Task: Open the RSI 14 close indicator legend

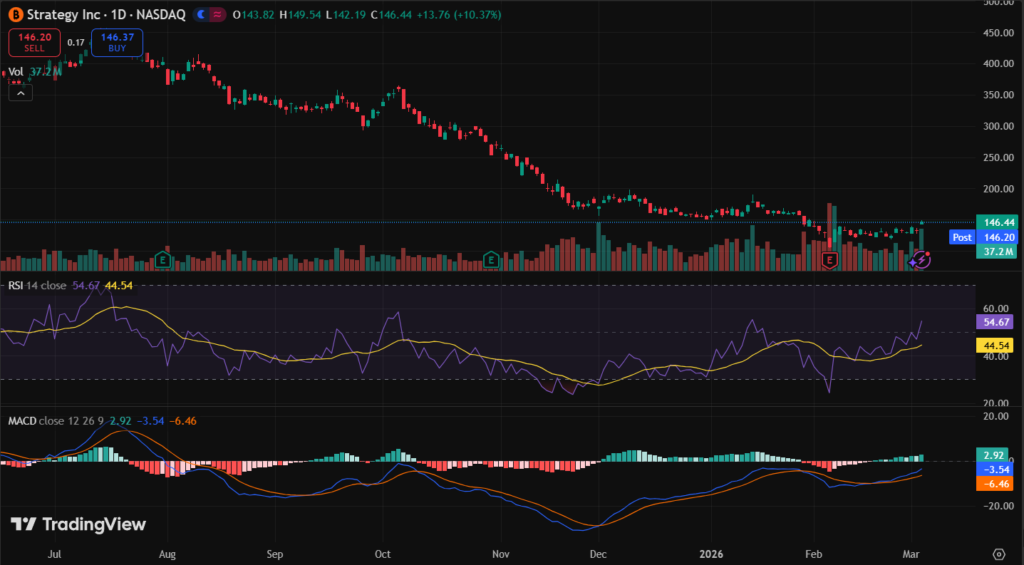Action: [x=36, y=285]
